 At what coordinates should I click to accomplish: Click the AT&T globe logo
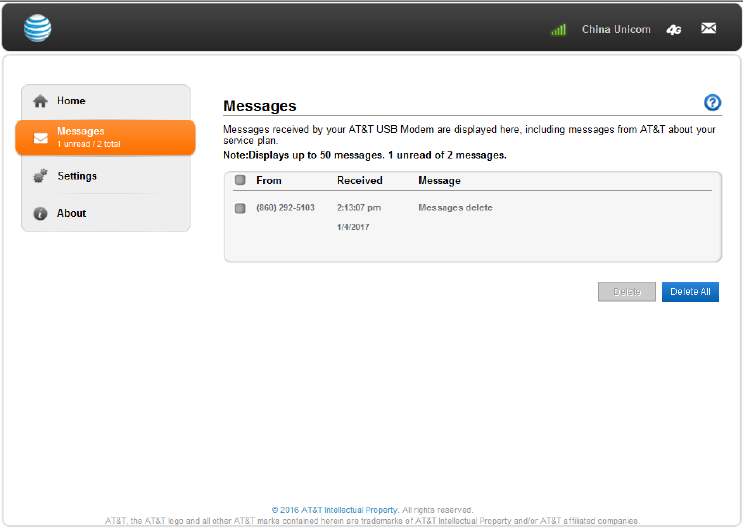coord(37,28)
